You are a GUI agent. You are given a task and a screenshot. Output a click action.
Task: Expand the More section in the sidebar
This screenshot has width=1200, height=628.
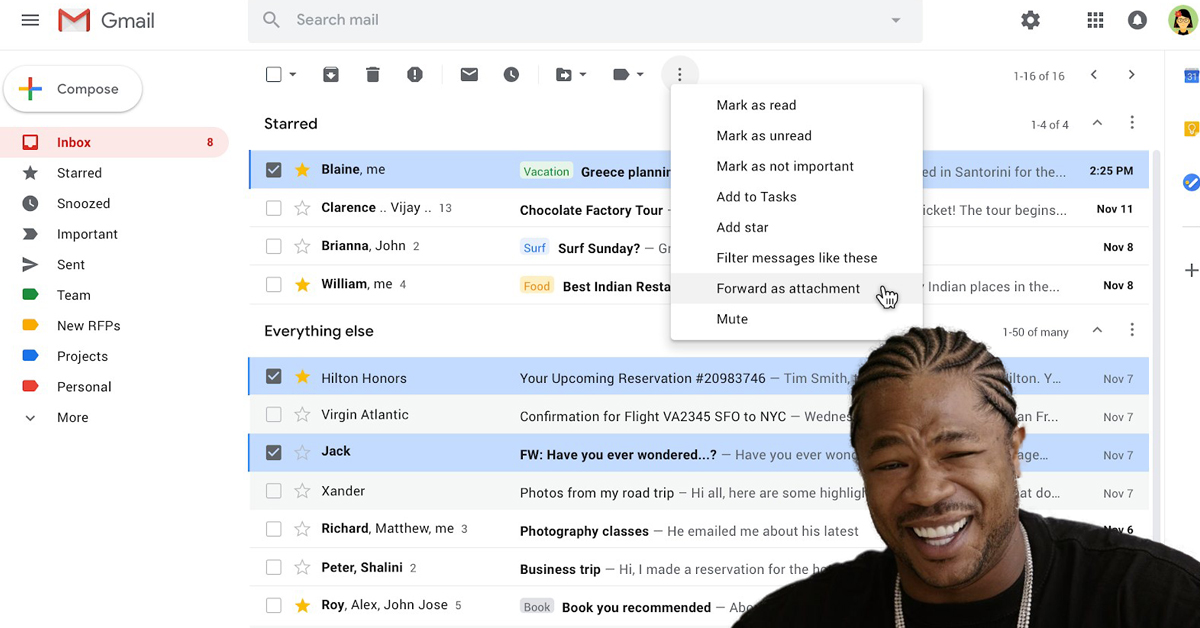tap(72, 417)
